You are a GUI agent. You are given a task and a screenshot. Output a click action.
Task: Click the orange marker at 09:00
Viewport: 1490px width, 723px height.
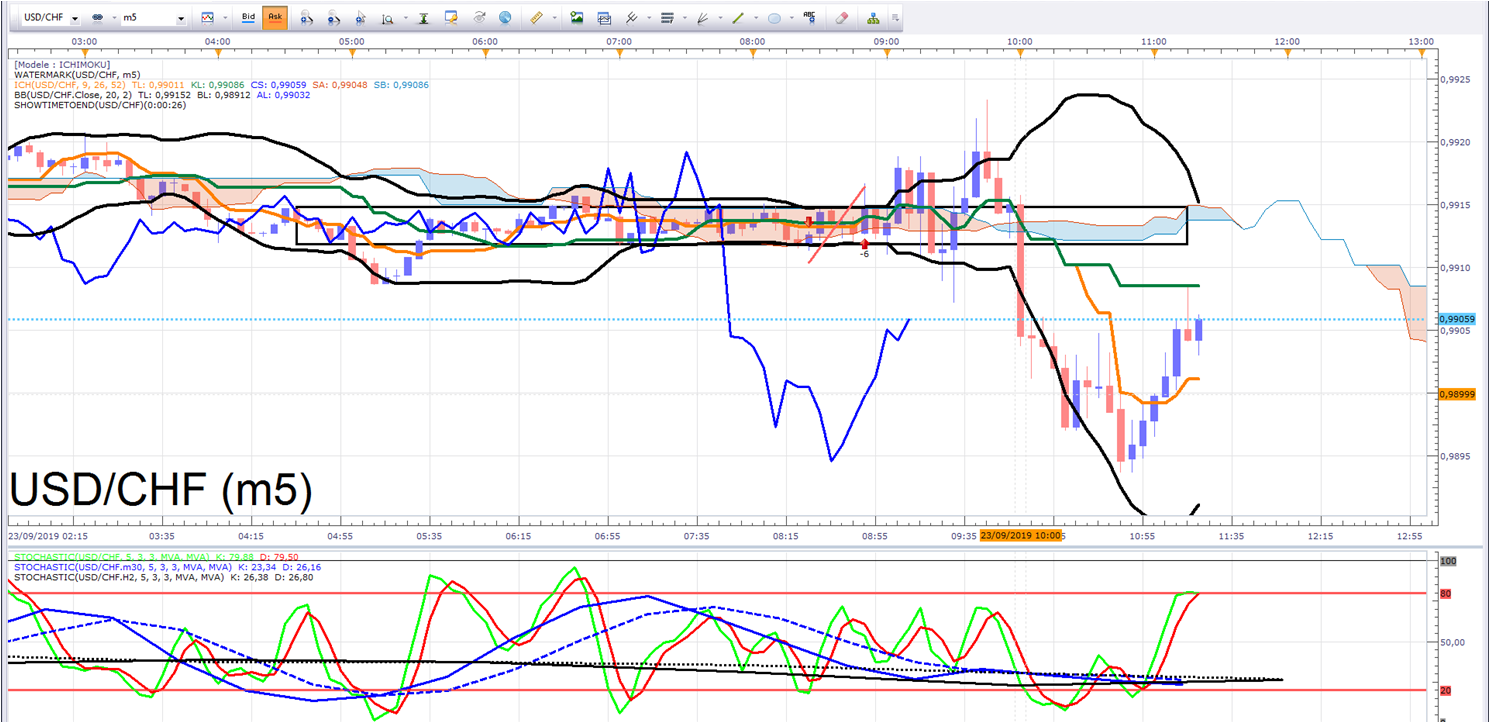[887, 52]
